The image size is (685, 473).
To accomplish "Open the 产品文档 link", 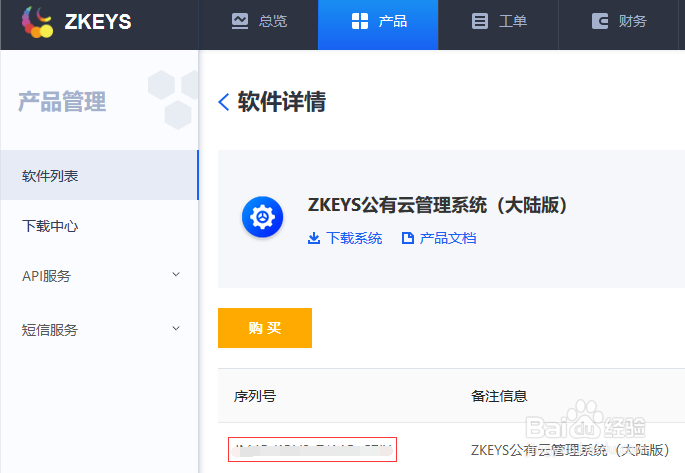I will pyautogui.click(x=448, y=238).
